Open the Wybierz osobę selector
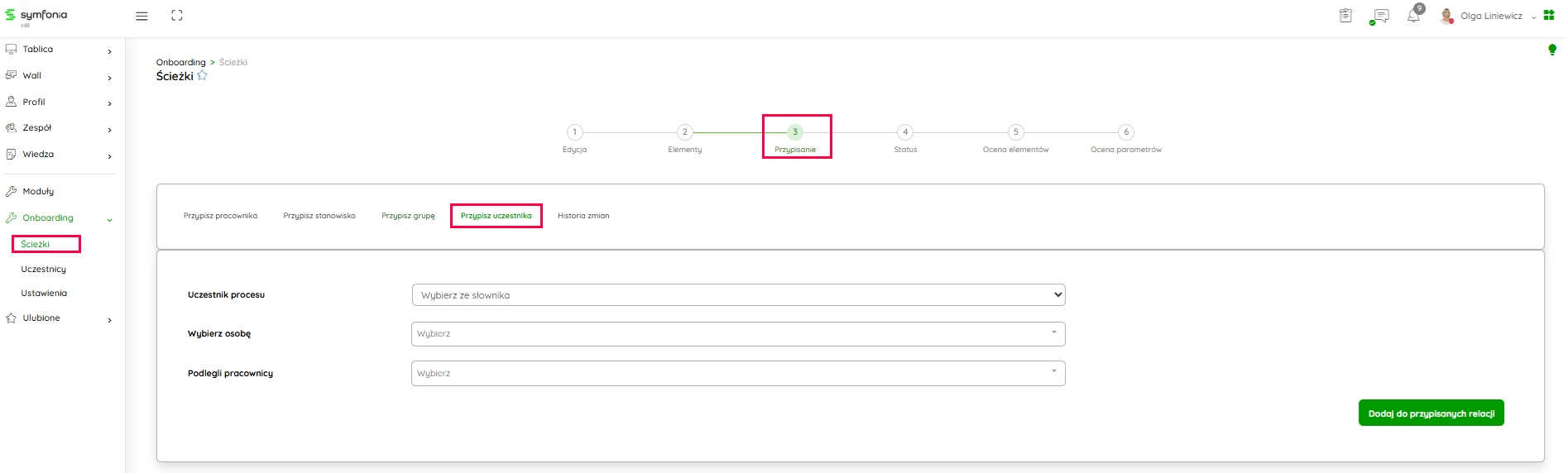The image size is (1568, 473). pyautogui.click(x=738, y=334)
